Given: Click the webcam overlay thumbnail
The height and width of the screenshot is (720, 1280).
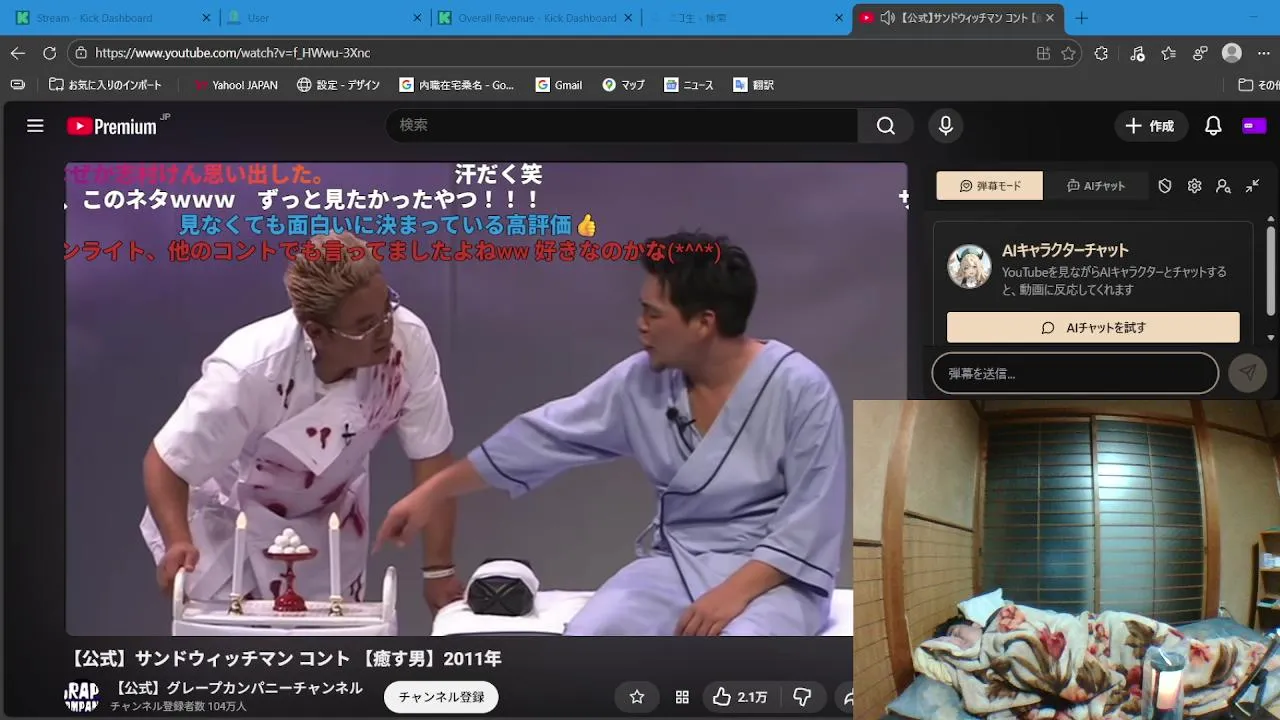Looking at the screenshot, I should [x=1066, y=560].
